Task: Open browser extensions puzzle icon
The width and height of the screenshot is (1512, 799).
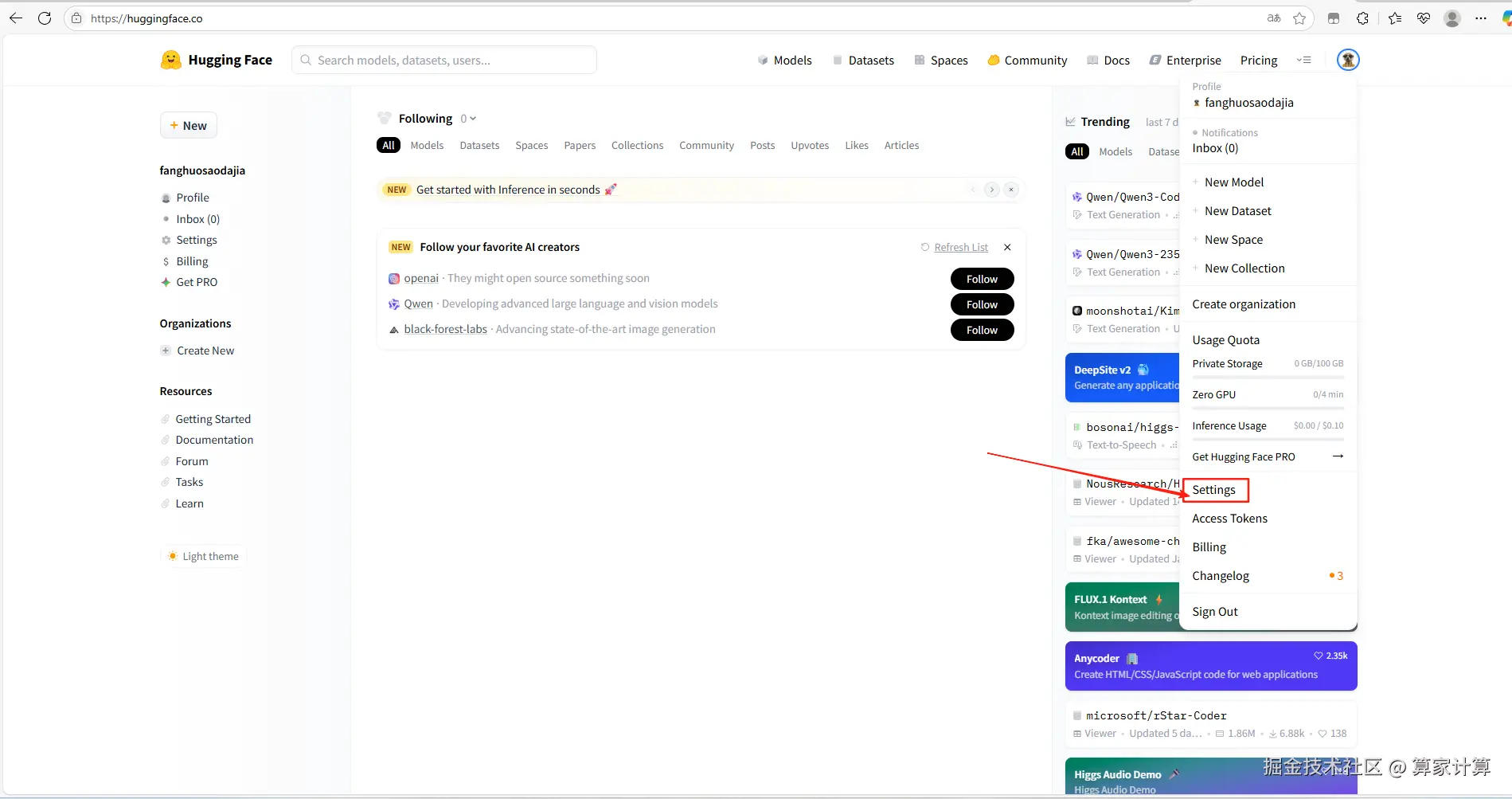Action: pyautogui.click(x=1362, y=18)
